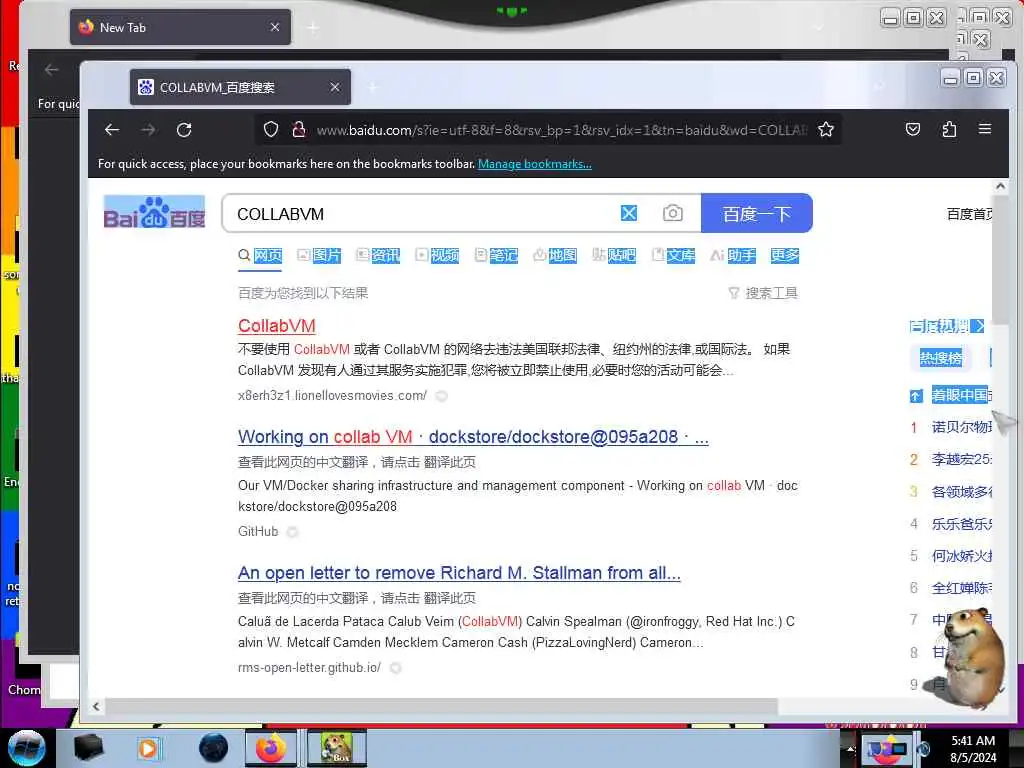Screen dimensions: 1024x768
Task: Go back in the Baidu browser window
Action: [x=112, y=130]
